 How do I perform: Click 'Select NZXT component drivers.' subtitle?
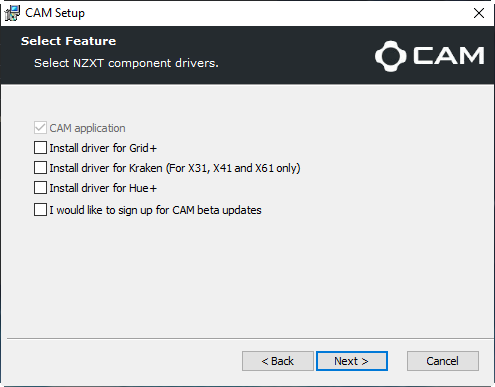pos(126,63)
